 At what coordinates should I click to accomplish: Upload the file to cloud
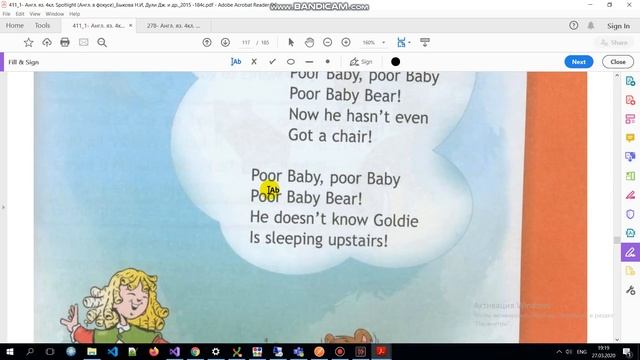(x=47, y=42)
